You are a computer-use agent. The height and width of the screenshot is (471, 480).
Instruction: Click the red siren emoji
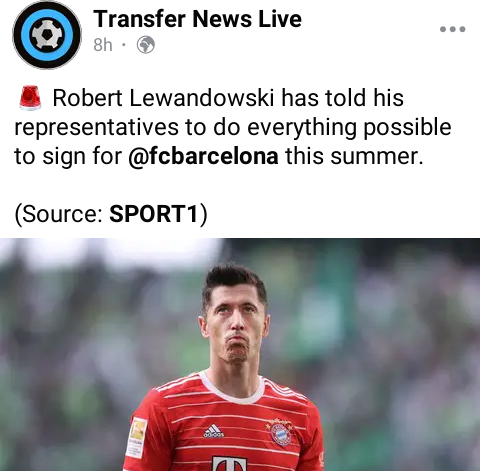(x=30, y=97)
